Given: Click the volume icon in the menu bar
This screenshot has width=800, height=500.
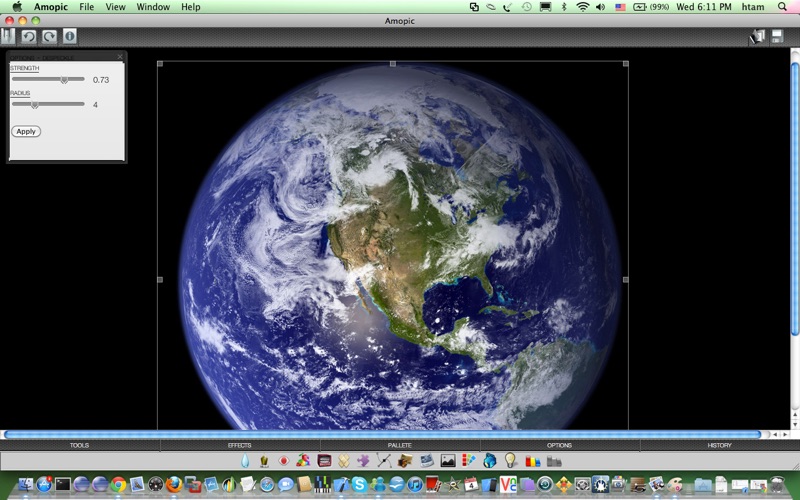Looking at the screenshot, I should tap(601, 7).
